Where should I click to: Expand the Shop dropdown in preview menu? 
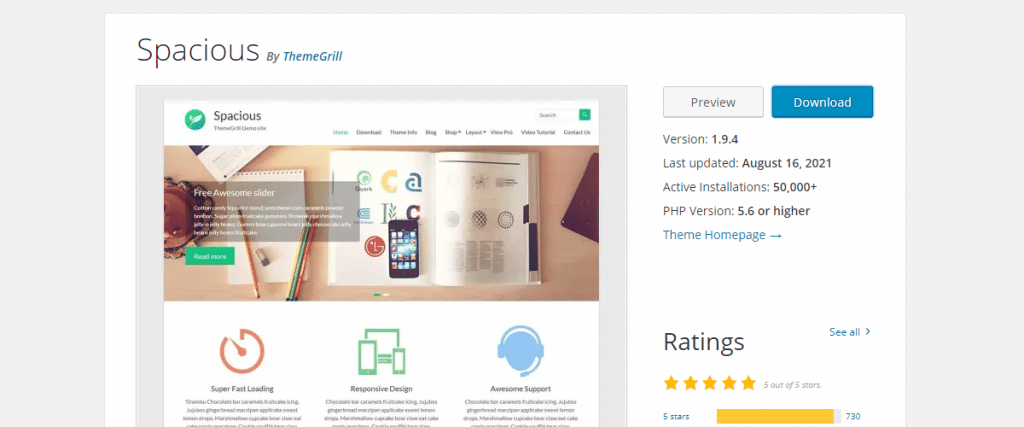pos(453,132)
